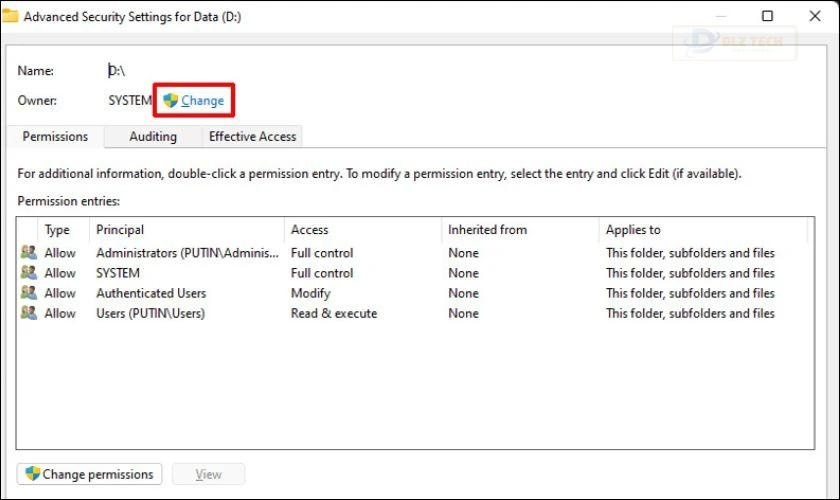This screenshot has height=500, width=840.
Task: Sort entries by the Access column header
Action: click(x=309, y=230)
